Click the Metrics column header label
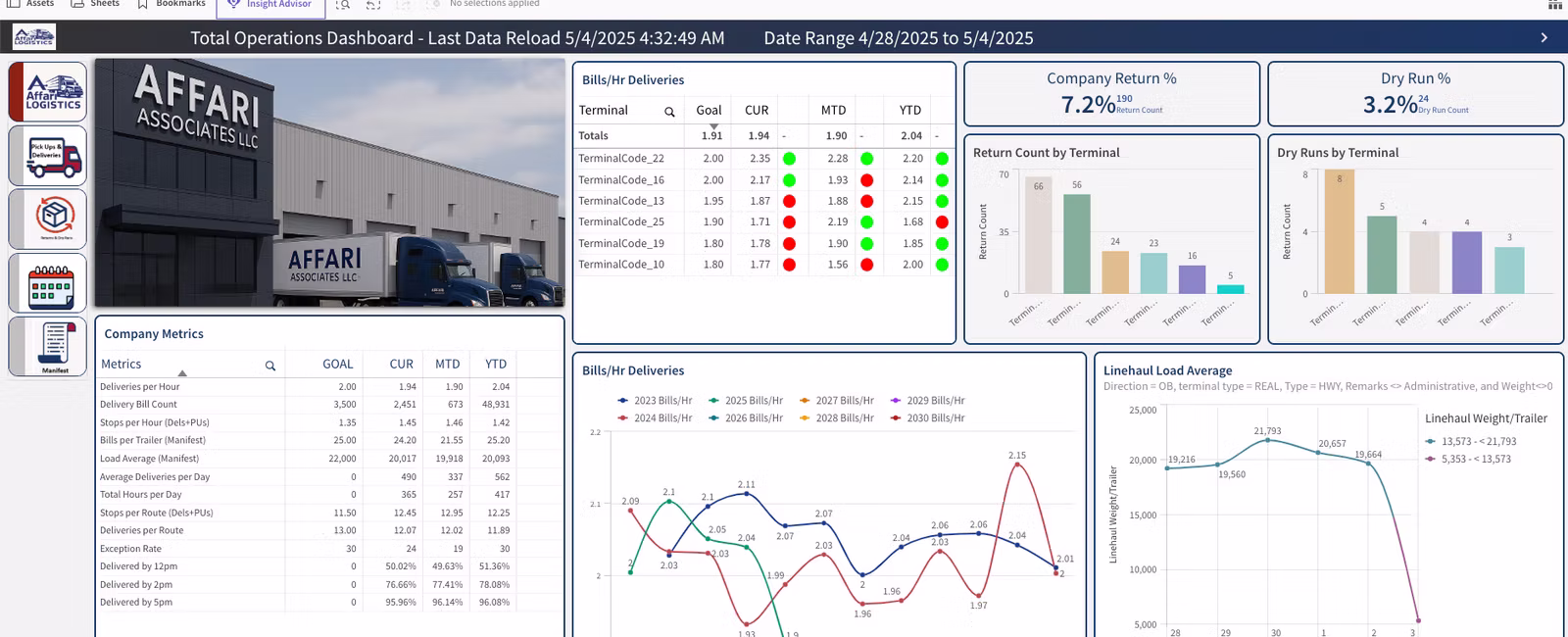Screen dimensions: 1568x637 click(x=122, y=364)
